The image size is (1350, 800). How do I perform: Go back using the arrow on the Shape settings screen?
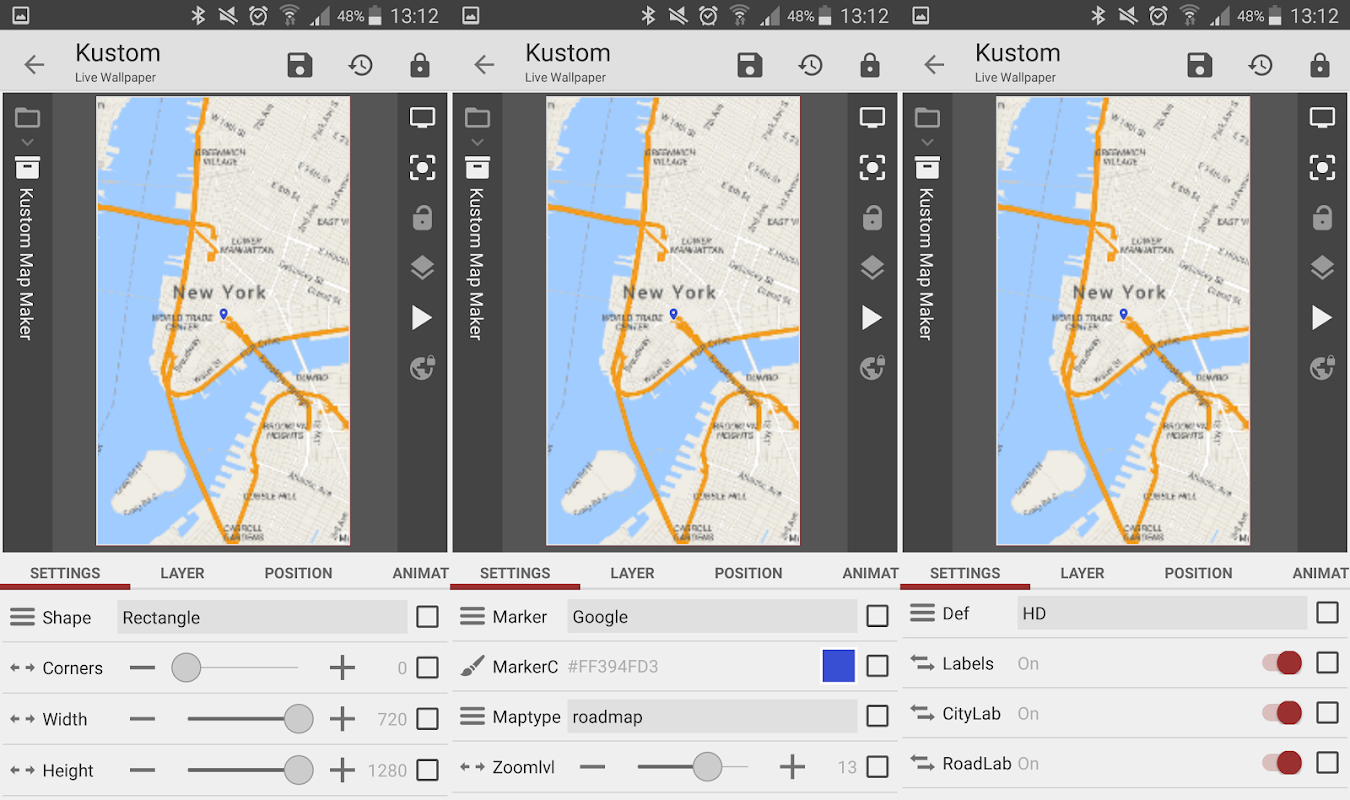35,65
